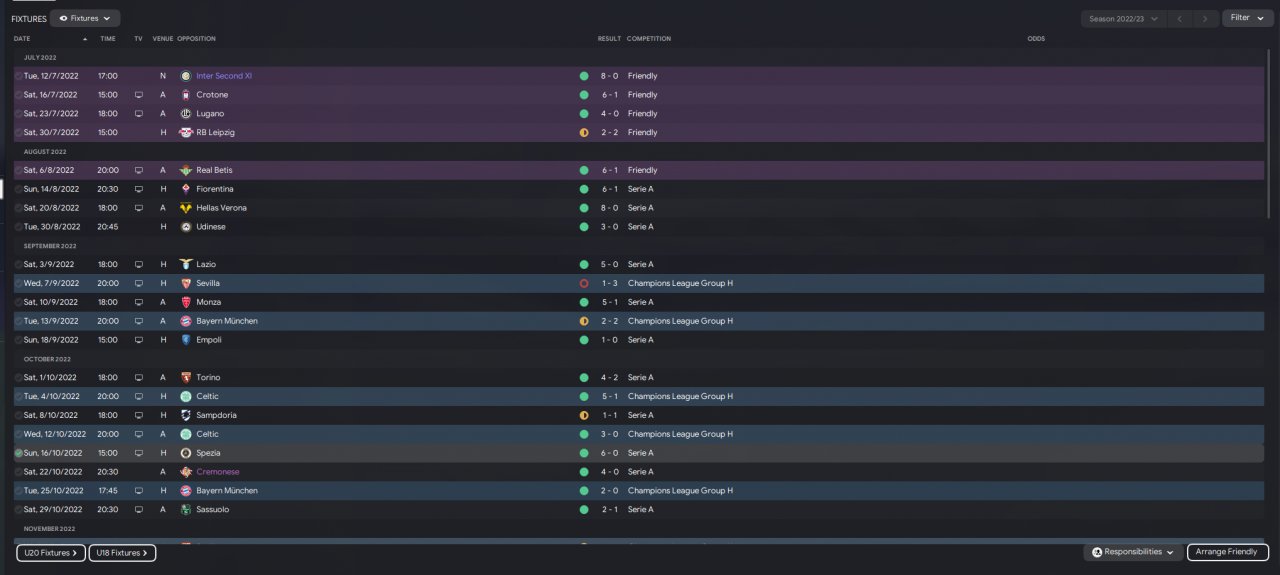The width and height of the screenshot is (1280, 575).
Task: Click the Arrange Friendly button
Action: click(x=1228, y=552)
